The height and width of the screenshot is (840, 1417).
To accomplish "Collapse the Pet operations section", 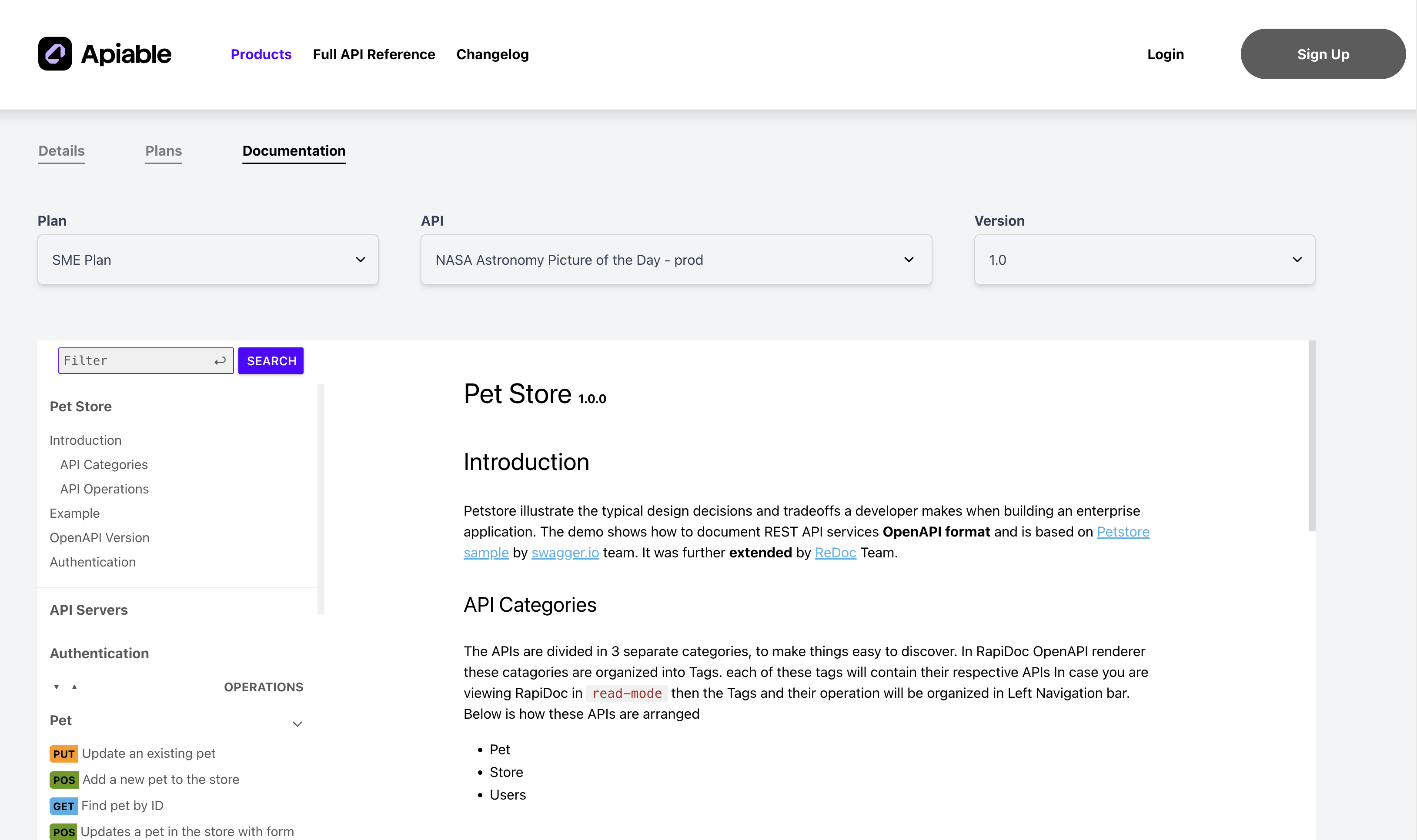I will pos(297,723).
